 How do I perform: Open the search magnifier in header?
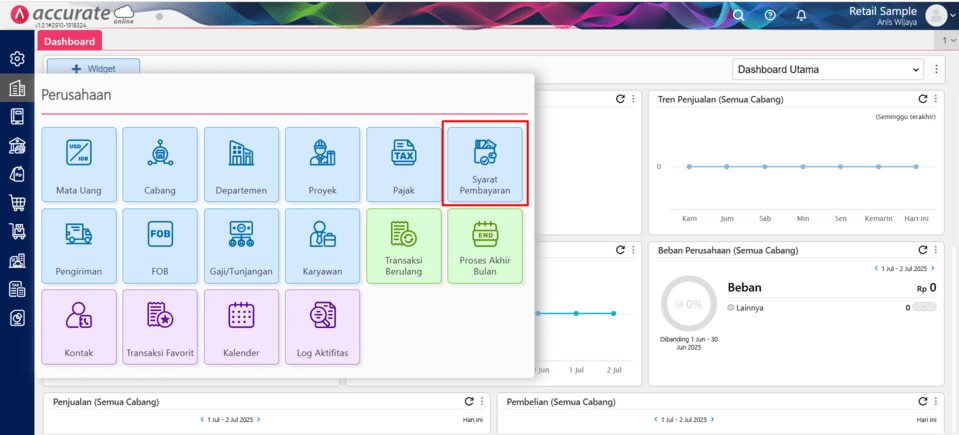tap(739, 15)
